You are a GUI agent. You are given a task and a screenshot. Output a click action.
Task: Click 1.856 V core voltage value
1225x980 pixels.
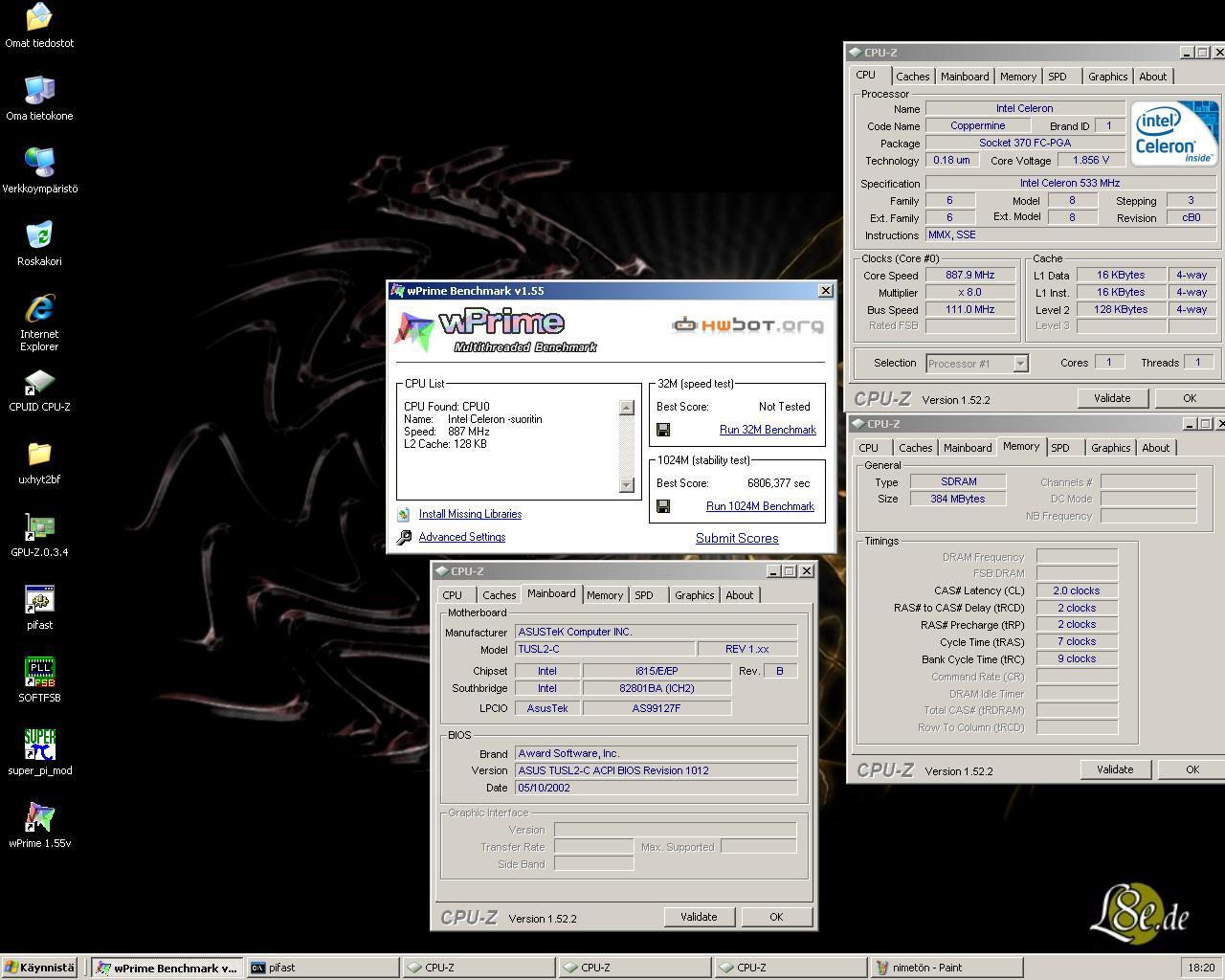point(1091,160)
